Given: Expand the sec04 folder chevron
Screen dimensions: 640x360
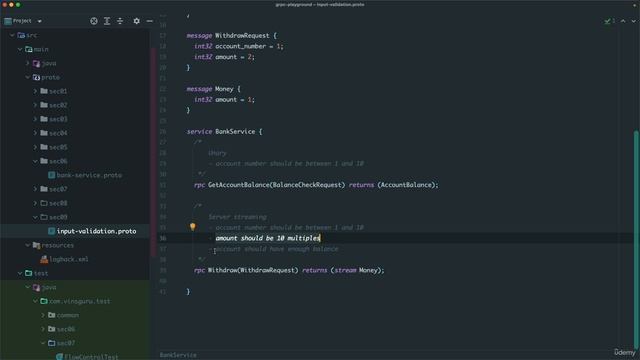Looking at the screenshot, I should coord(36,133).
